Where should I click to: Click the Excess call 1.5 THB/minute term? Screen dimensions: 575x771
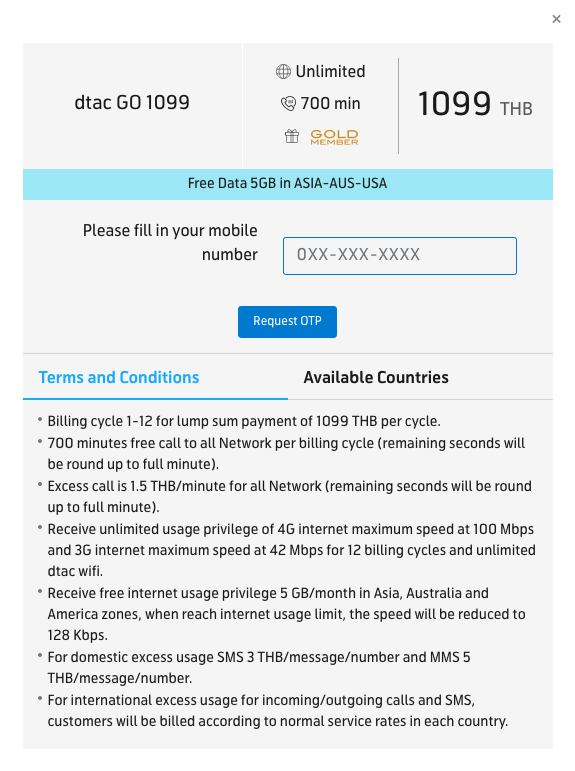click(x=289, y=497)
